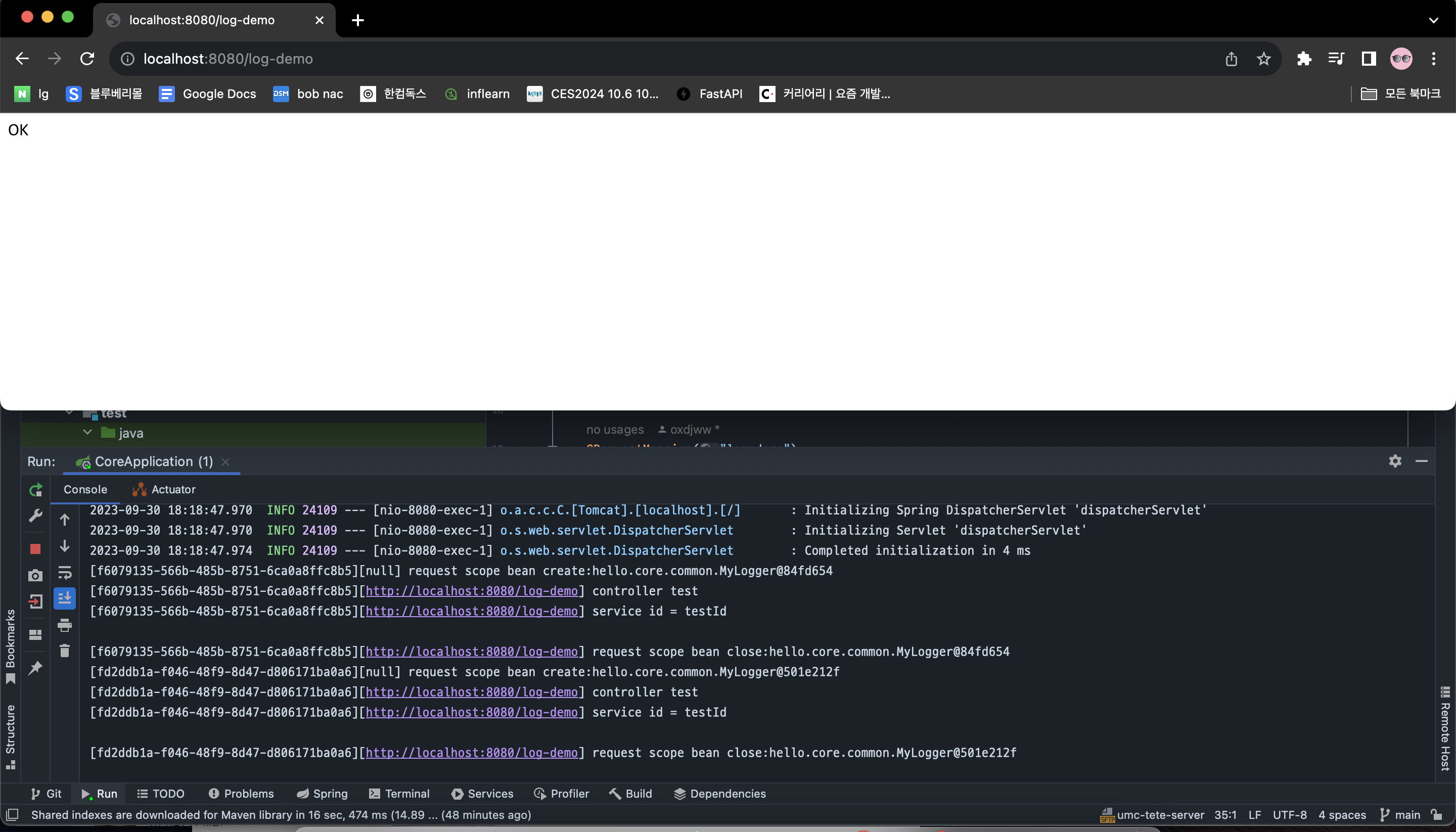Image resolution: width=1456 pixels, height=832 pixels.
Task: Rerun CoreApplication with the green rerun icon
Action: coord(35,490)
